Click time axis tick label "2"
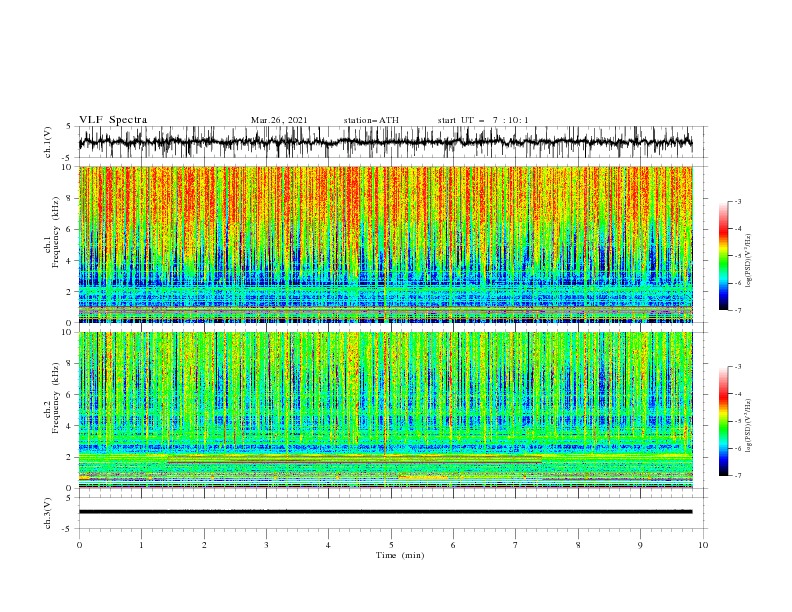The image size is (792, 612). pos(204,545)
